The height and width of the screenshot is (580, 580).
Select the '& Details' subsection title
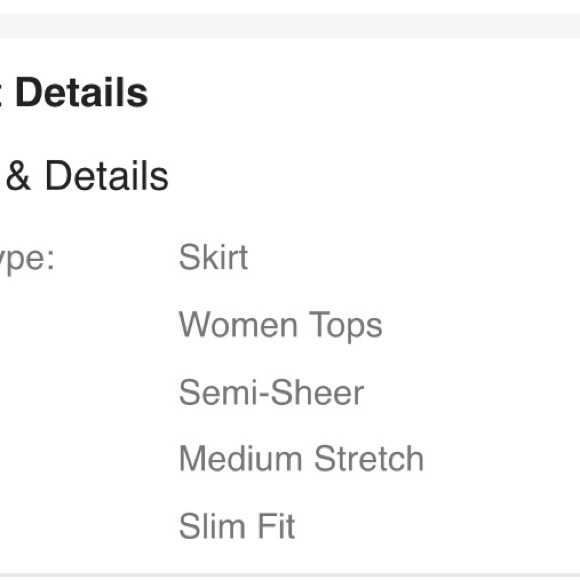(87, 176)
